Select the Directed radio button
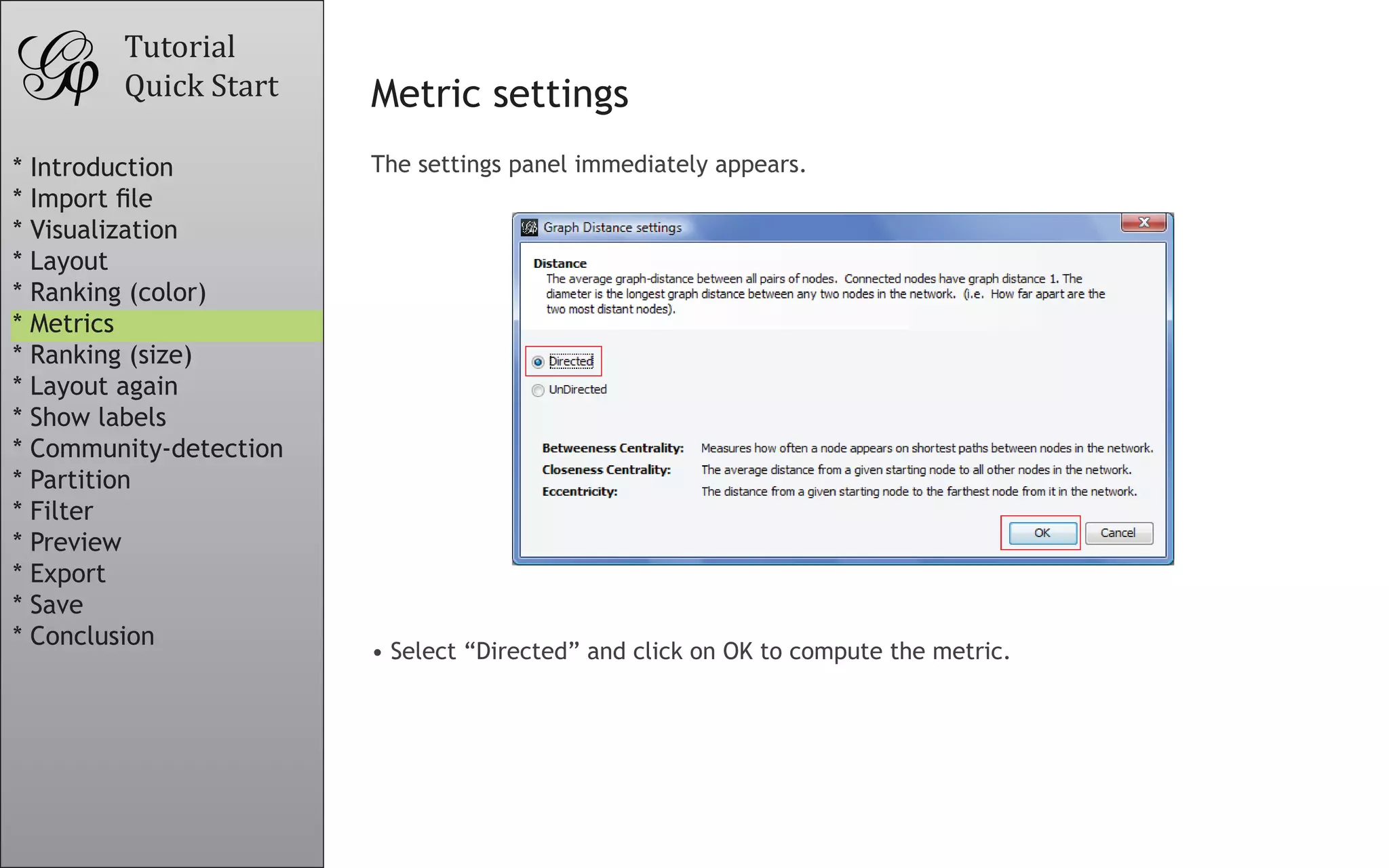 538,362
